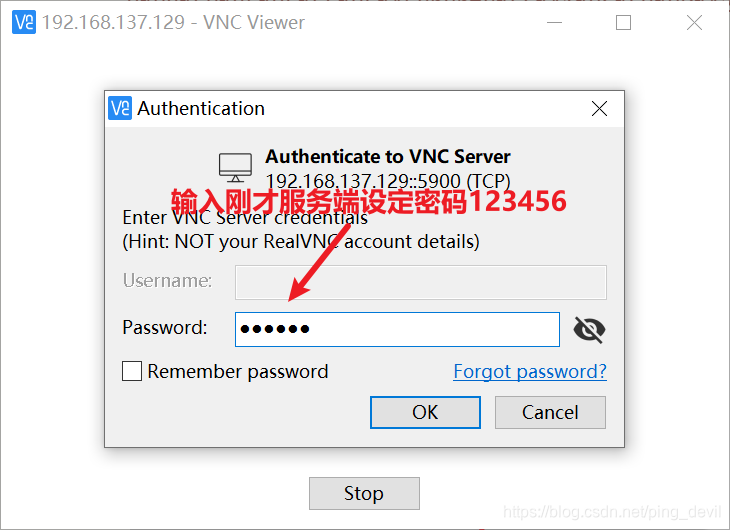Click the VNC logo beside Authentication title
Viewport: 730px width, 530px height.
[x=120, y=108]
